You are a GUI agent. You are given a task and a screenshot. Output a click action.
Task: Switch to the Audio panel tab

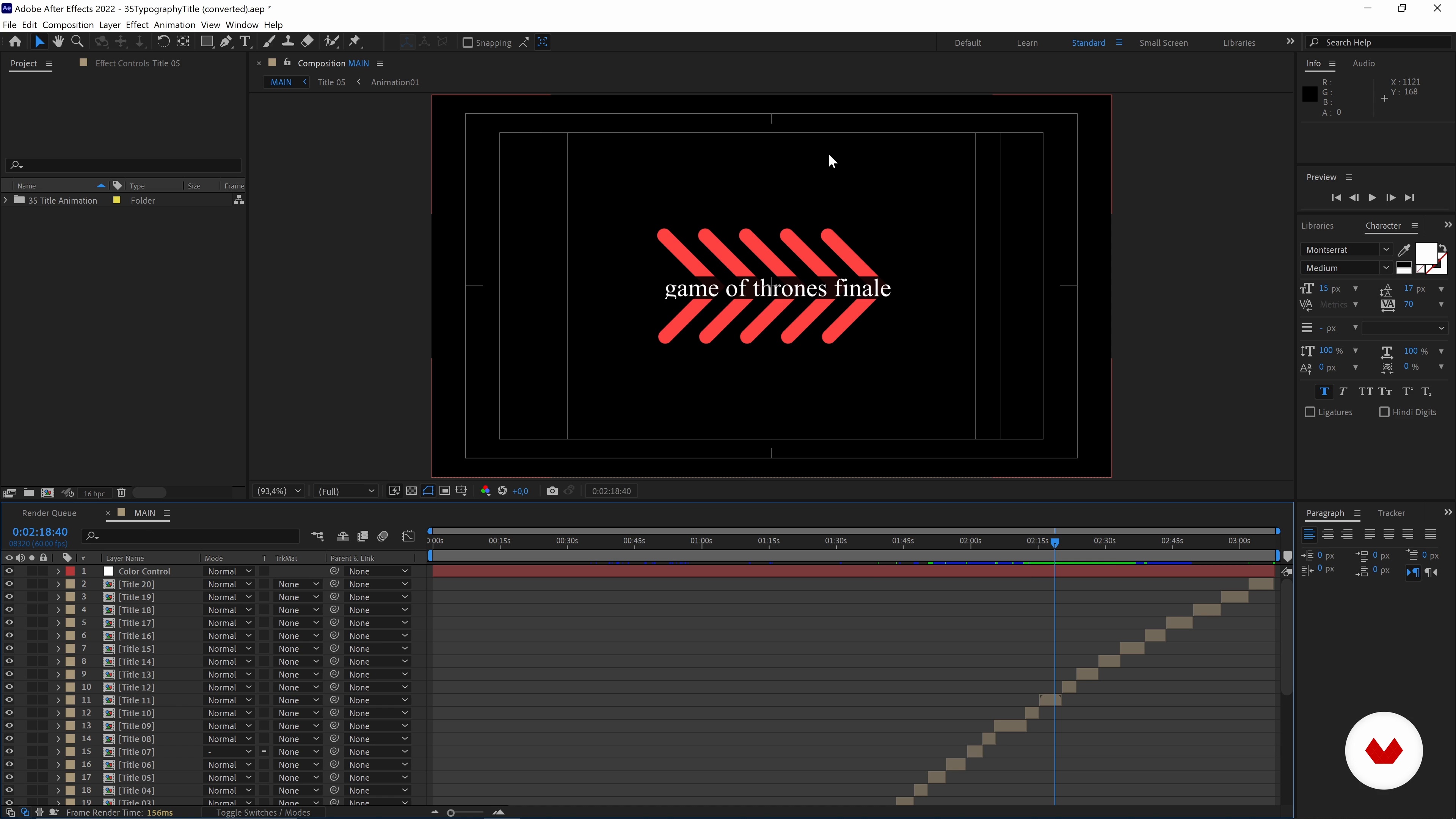[x=1363, y=63]
